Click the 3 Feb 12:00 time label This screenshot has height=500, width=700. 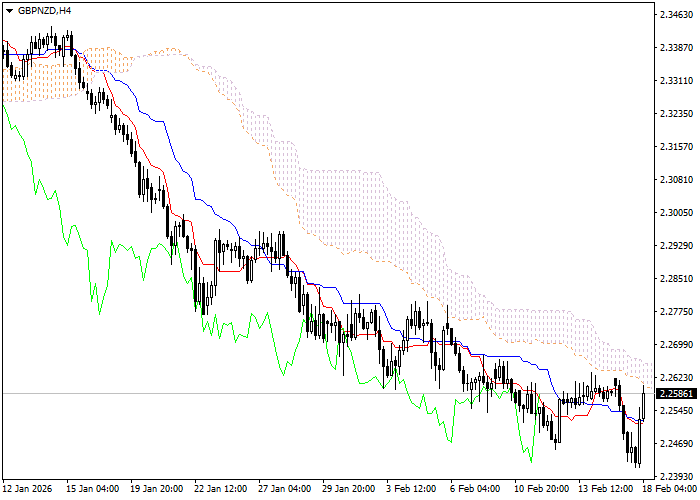(411, 489)
